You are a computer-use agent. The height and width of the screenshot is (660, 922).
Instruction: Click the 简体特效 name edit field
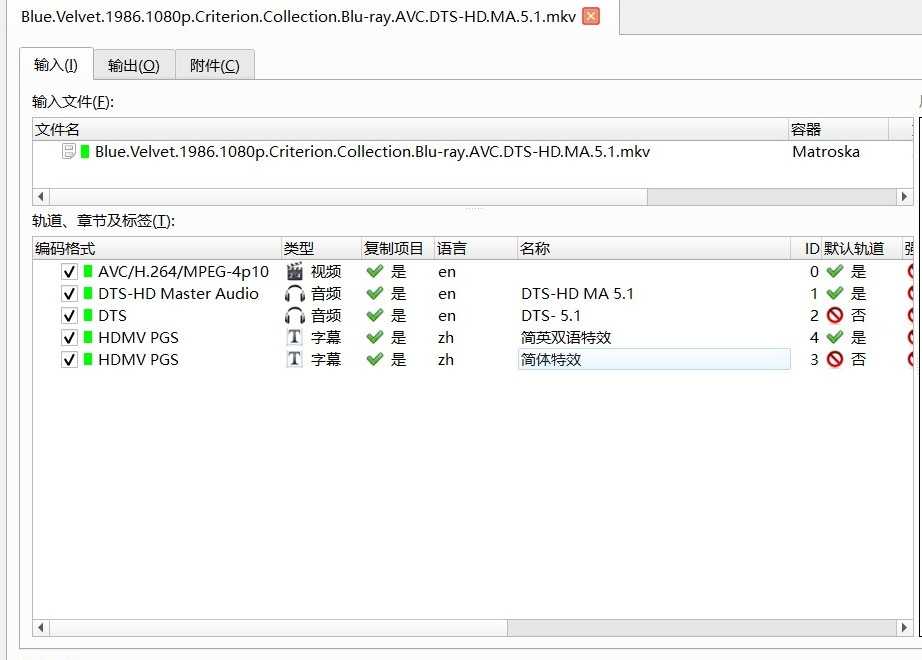click(654, 359)
